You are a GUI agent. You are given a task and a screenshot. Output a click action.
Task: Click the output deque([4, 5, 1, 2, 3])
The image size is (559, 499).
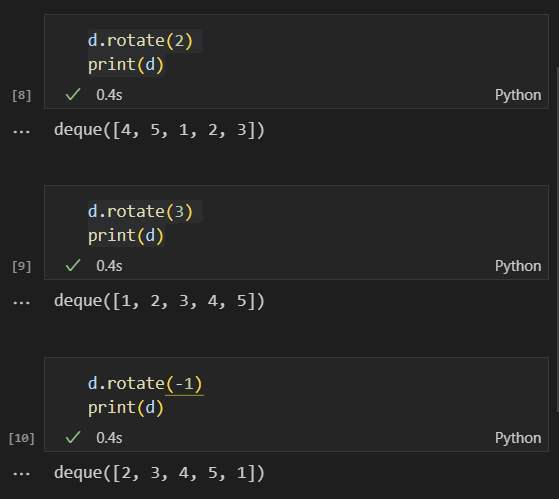pos(159,130)
